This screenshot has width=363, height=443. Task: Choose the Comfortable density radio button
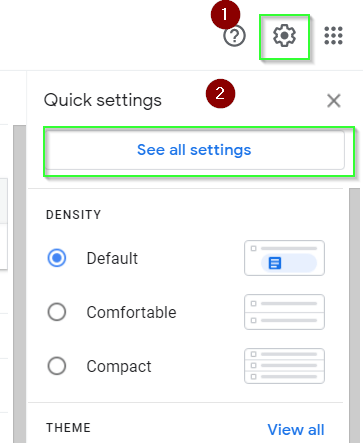(57, 312)
